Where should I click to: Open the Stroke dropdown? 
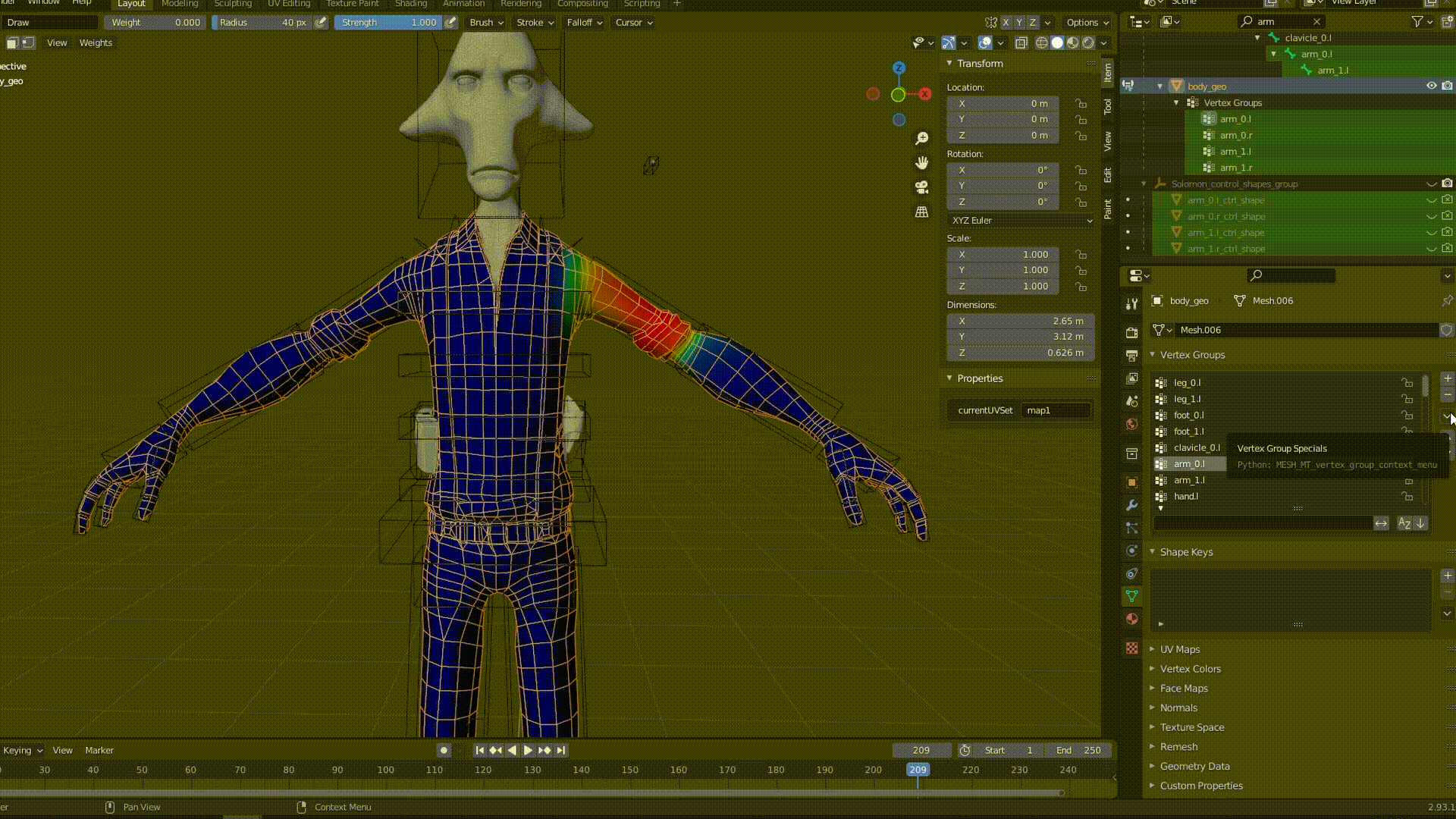[x=535, y=22]
